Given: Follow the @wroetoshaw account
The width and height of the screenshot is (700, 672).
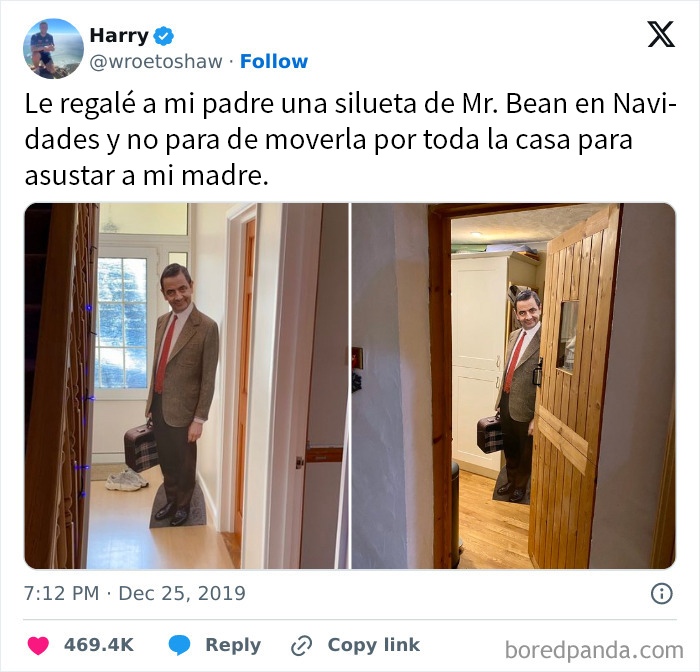Looking at the screenshot, I should [274, 62].
